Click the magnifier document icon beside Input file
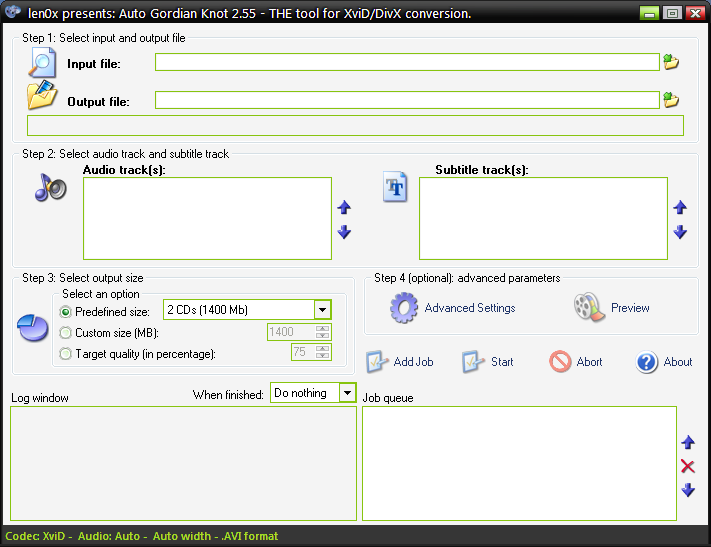This screenshot has height=547, width=711. pyautogui.click(x=42, y=63)
